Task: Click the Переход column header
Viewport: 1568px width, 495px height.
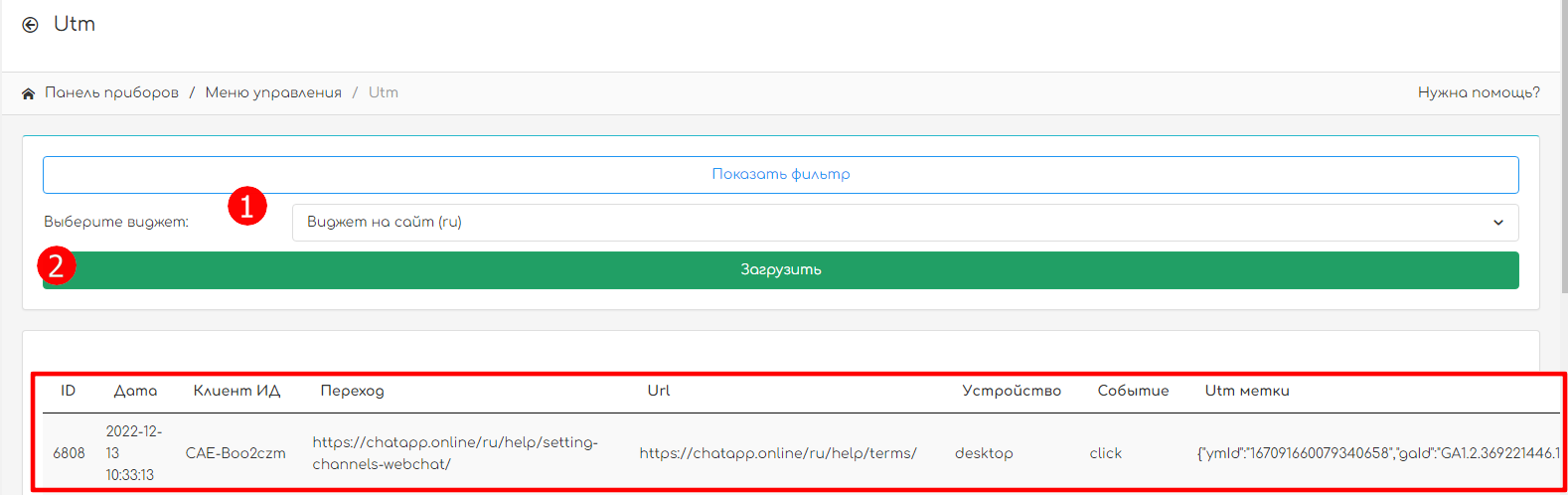Action: click(352, 391)
